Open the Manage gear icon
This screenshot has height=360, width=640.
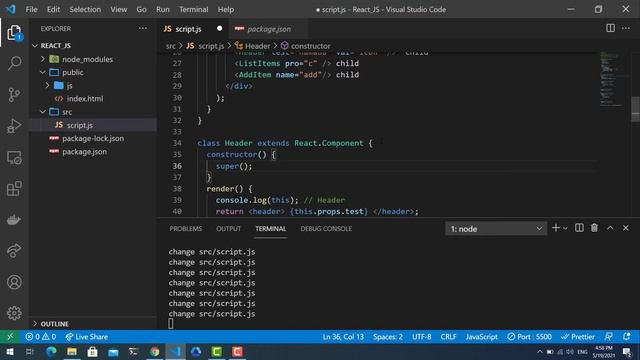14,313
